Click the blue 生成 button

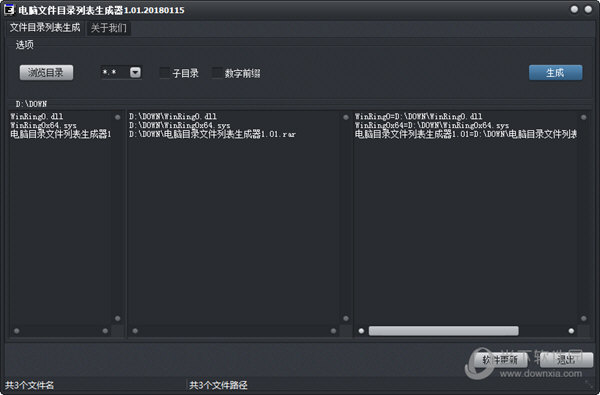coord(556,72)
